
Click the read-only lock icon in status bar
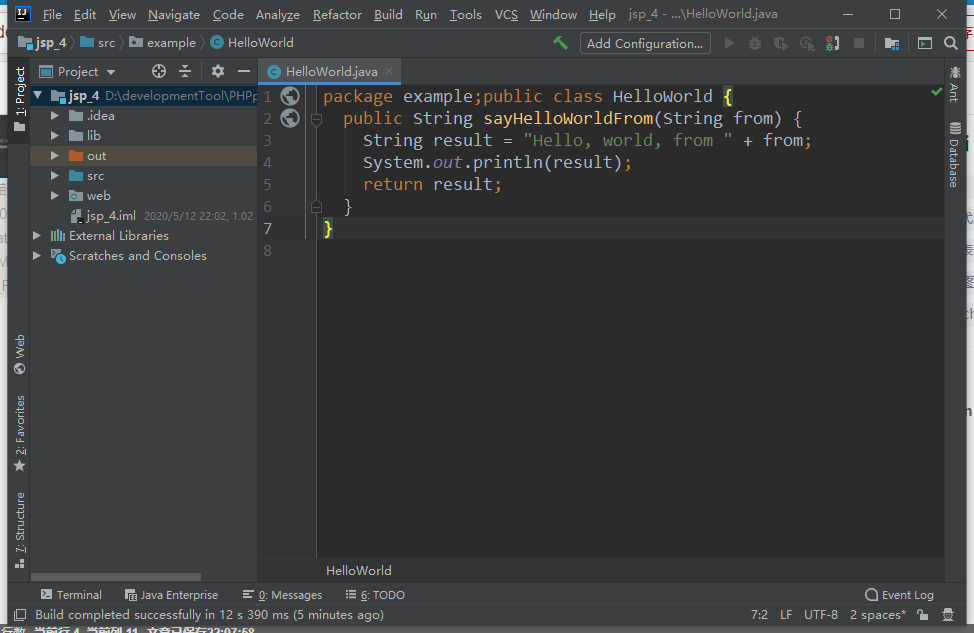pos(922,614)
